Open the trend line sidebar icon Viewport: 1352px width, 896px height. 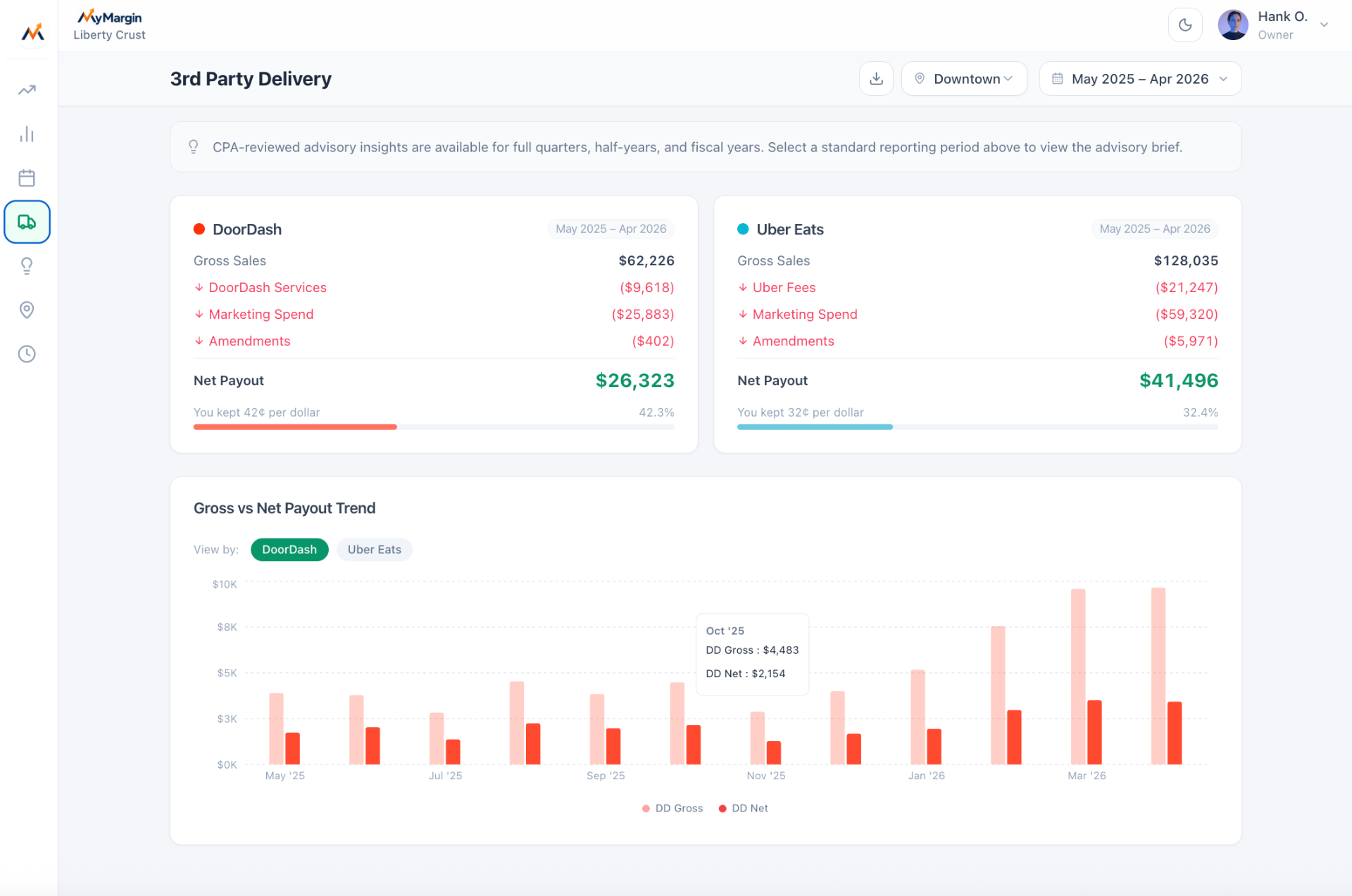click(27, 90)
